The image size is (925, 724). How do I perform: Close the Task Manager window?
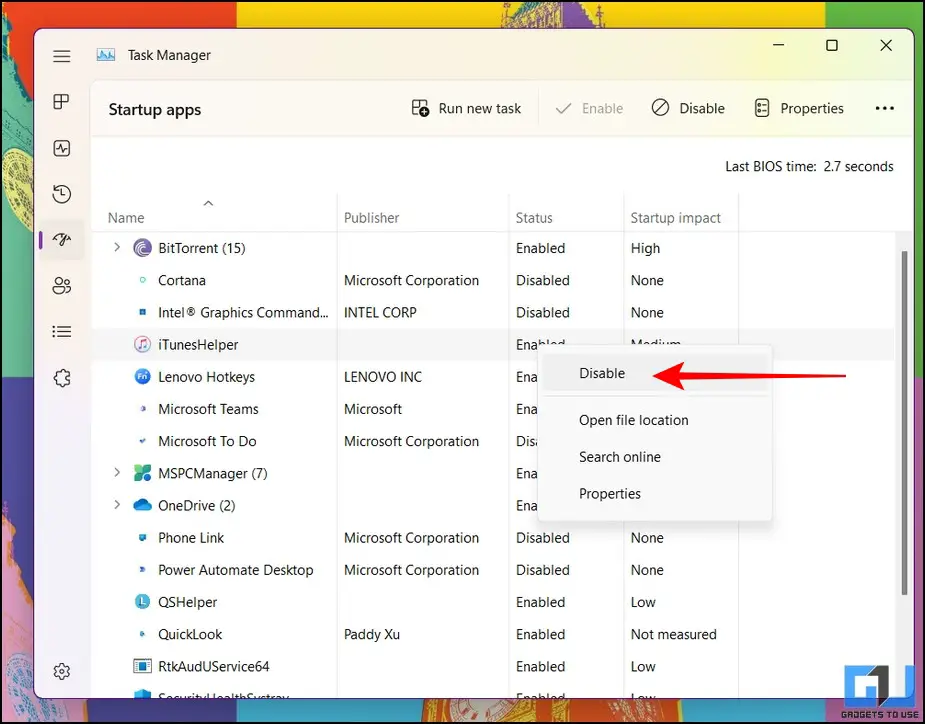[x=886, y=45]
